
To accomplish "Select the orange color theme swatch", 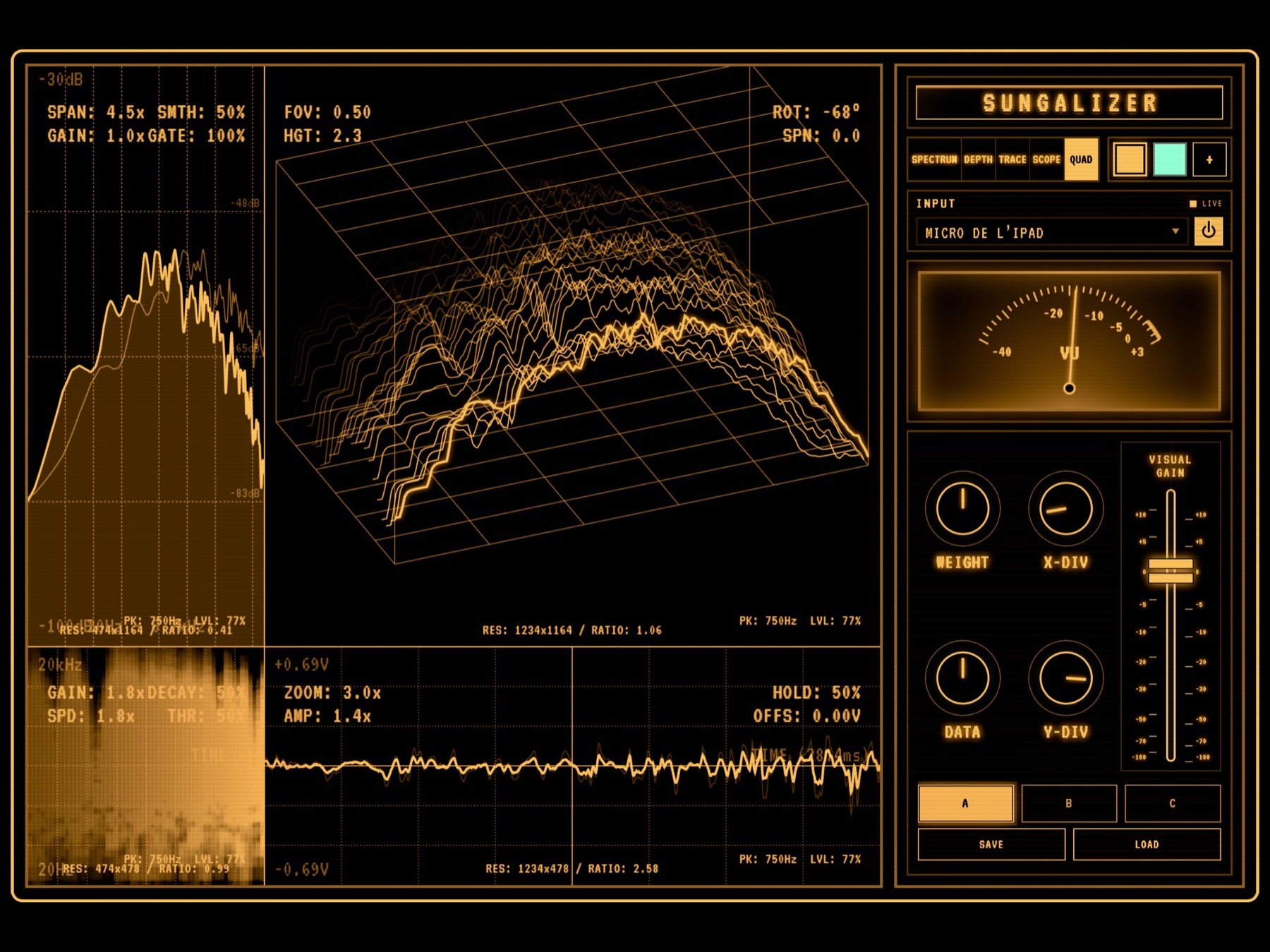I will [x=1130, y=159].
